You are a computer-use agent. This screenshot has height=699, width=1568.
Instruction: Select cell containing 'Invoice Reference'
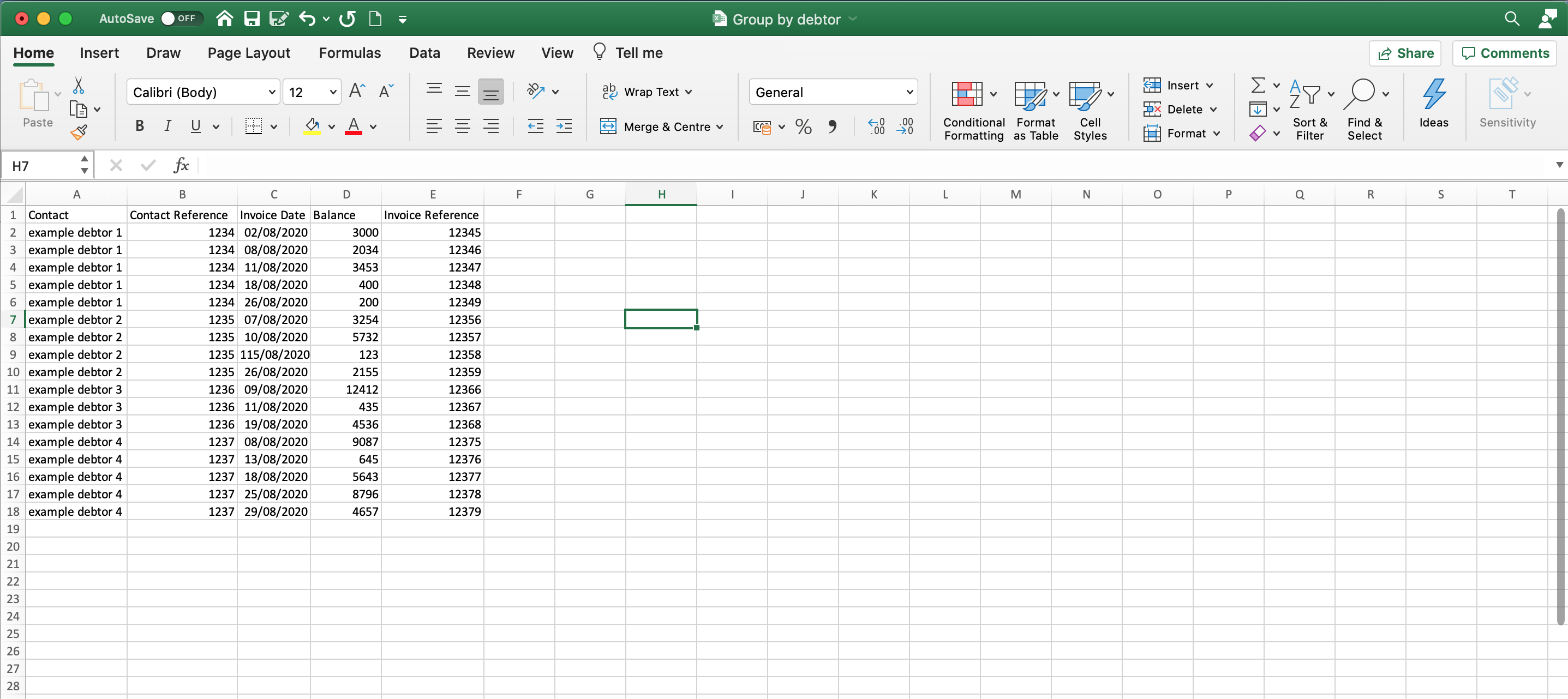[x=432, y=215]
